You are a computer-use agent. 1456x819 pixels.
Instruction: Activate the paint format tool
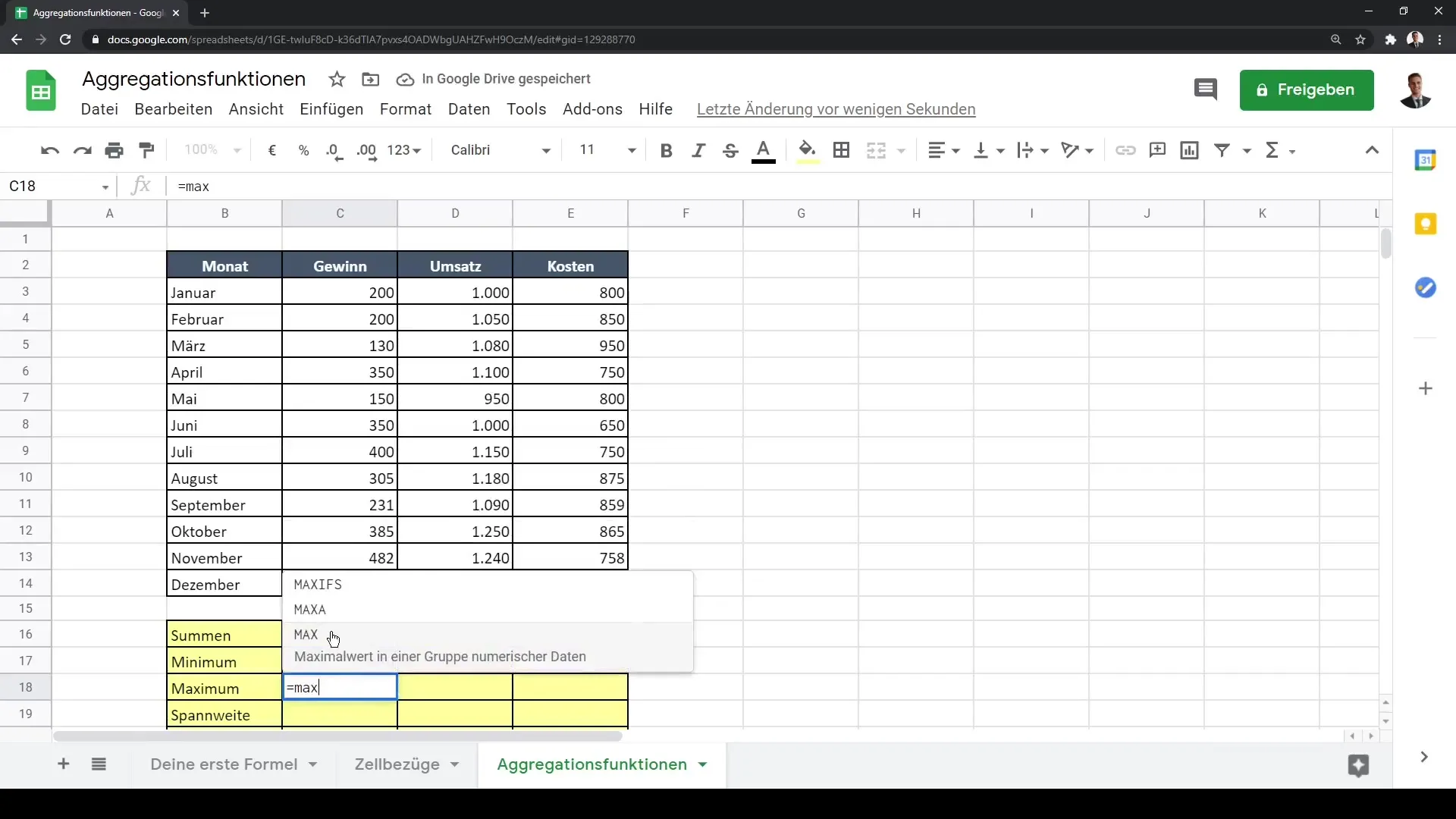pyautogui.click(x=146, y=150)
